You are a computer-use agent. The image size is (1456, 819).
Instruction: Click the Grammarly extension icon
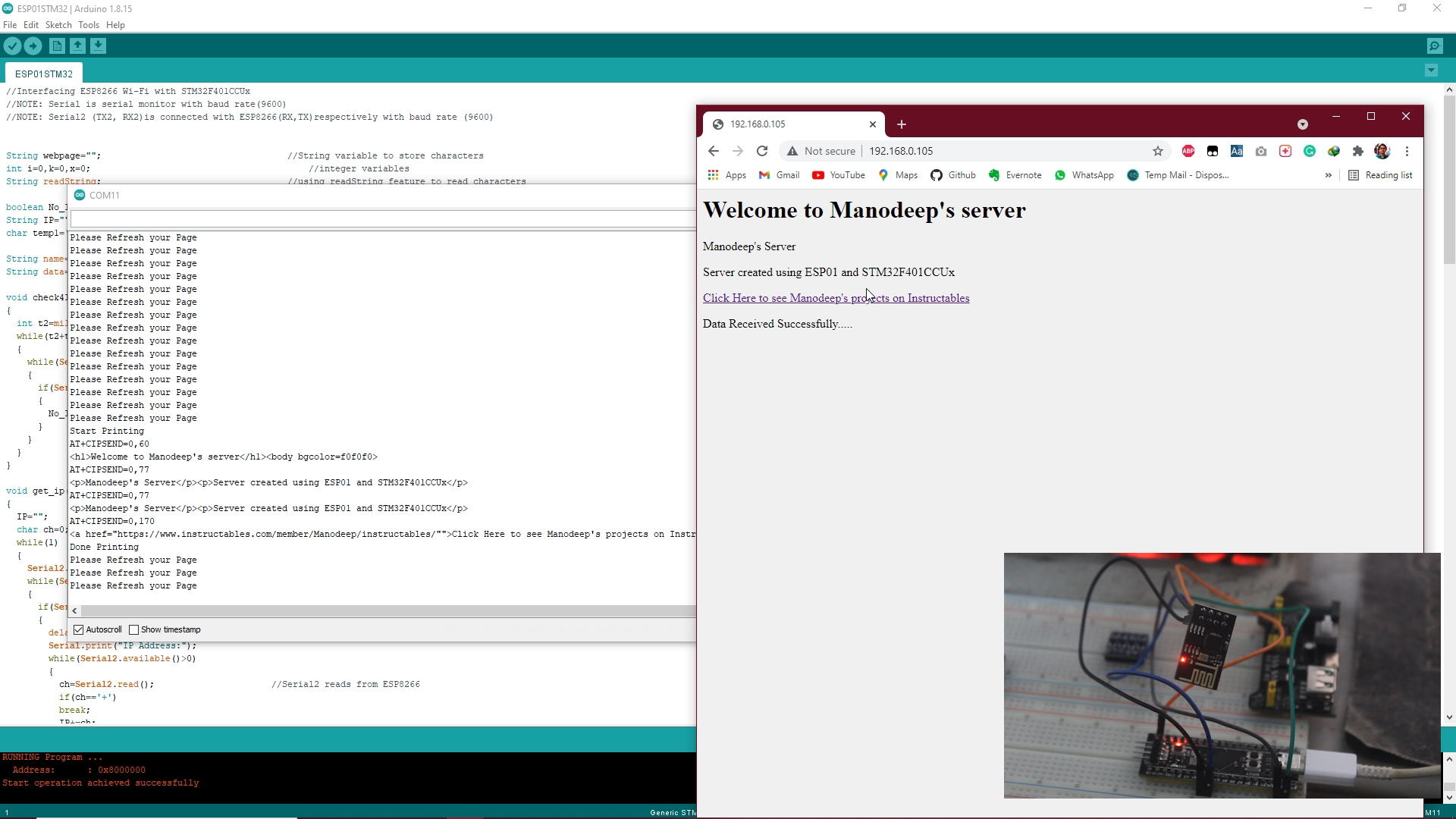(x=1310, y=151)
